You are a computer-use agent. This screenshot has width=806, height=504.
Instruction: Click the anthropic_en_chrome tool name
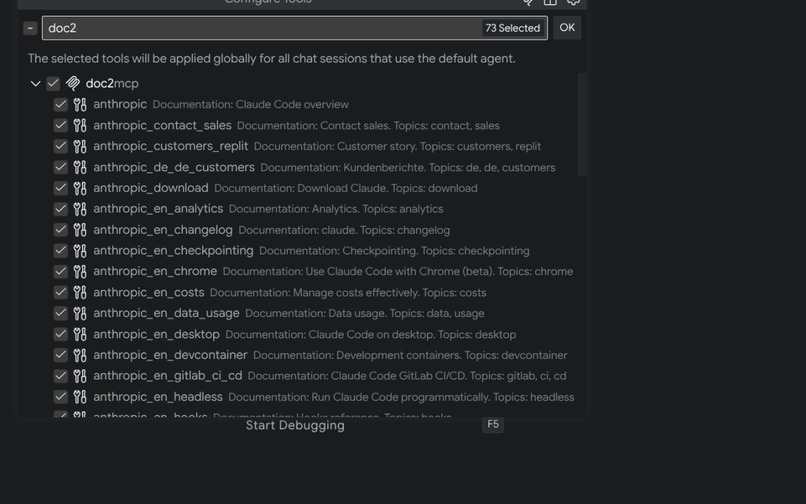coord(155,271)
